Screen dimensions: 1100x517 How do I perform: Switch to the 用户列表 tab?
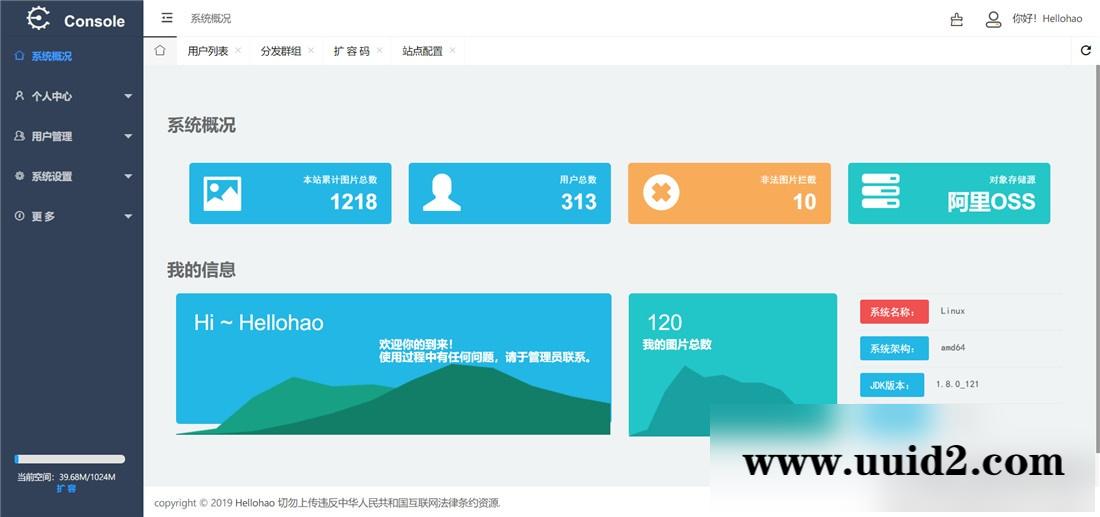coord(207,51)
